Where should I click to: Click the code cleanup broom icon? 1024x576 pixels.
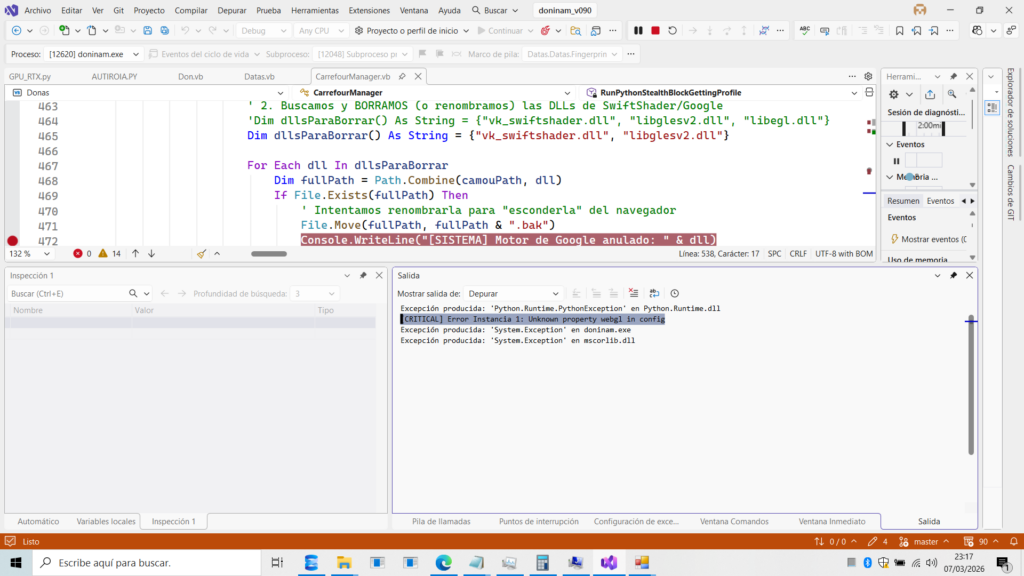201,254
